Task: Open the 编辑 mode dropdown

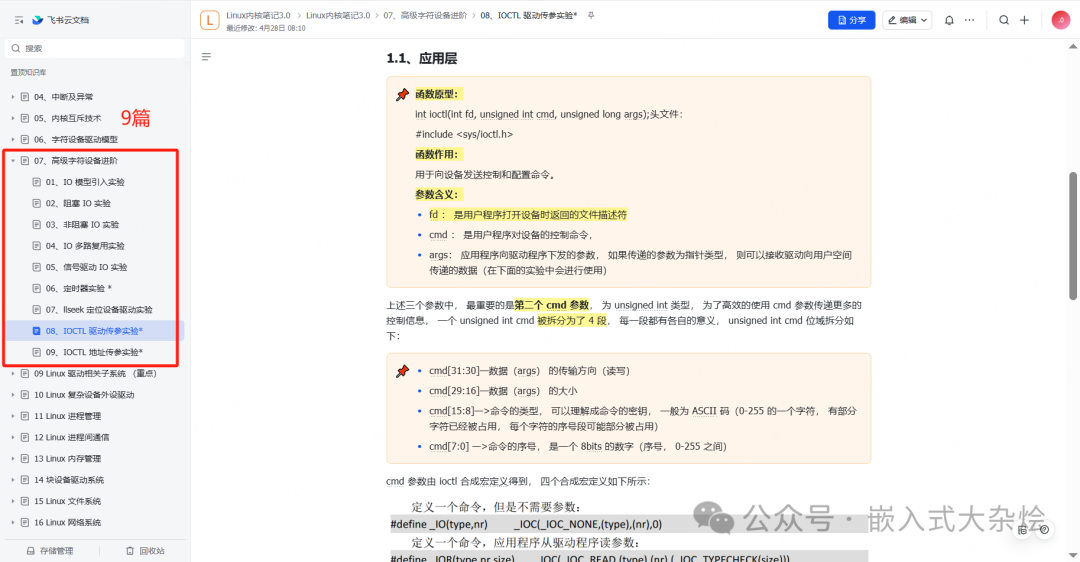Action: click(x=907, y=20)
